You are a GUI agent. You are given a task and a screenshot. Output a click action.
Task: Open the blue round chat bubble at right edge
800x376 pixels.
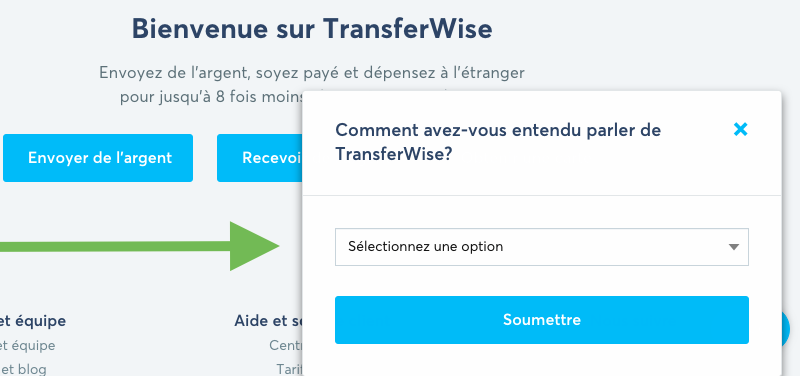(x=786, y=329)
